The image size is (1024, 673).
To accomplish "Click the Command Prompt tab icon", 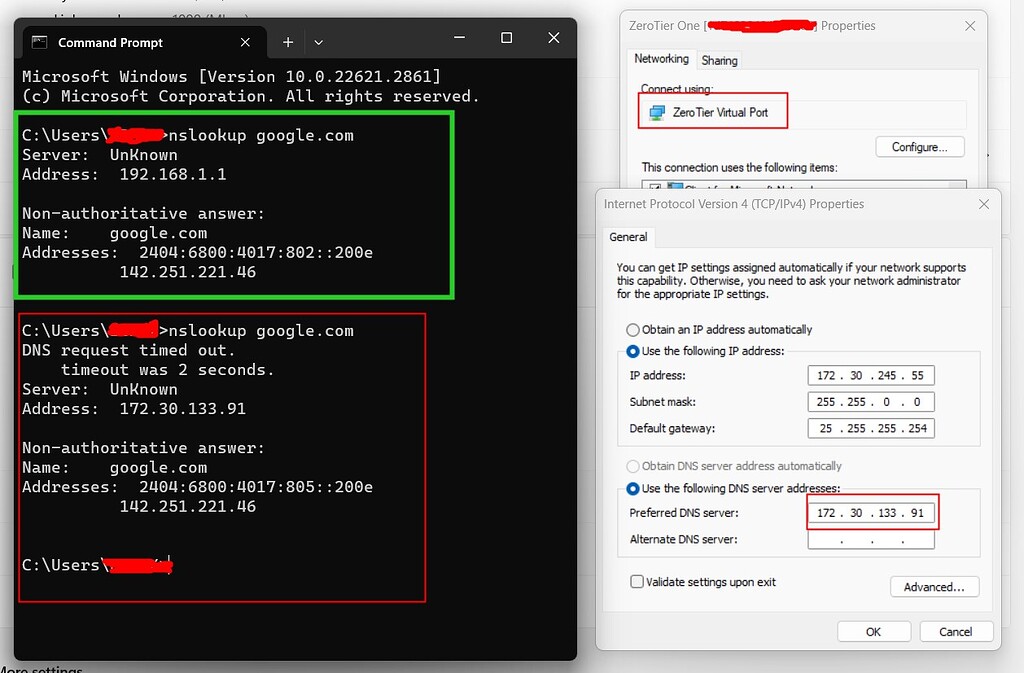I will (38, 42).
